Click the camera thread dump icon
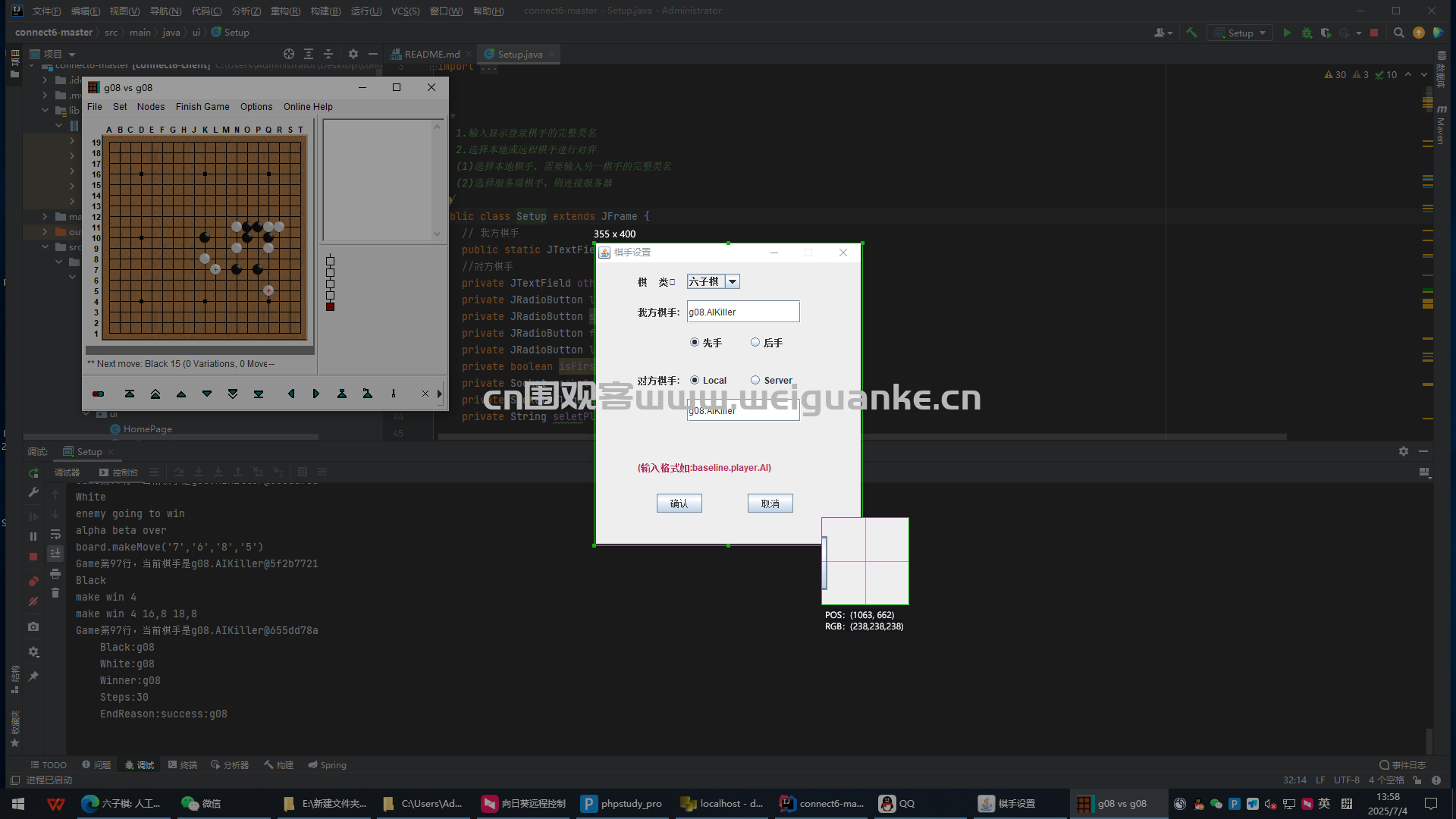 33,627
